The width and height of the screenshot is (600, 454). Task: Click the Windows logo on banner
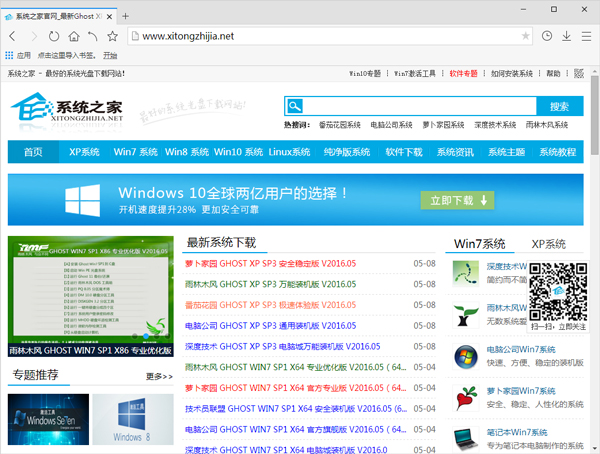(x=83, y=200)
